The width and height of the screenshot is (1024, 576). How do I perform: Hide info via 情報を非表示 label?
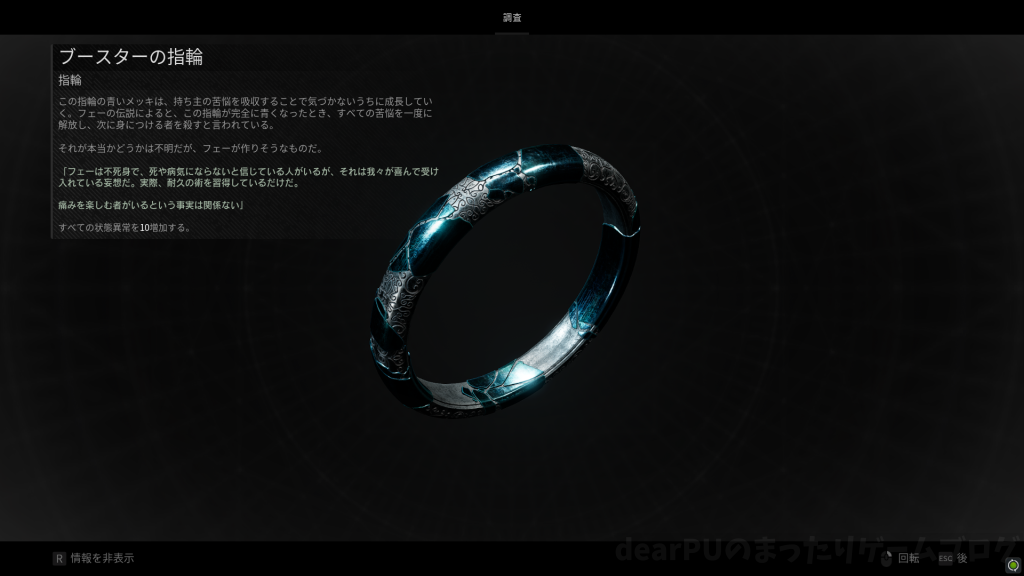tap(101, 558)
